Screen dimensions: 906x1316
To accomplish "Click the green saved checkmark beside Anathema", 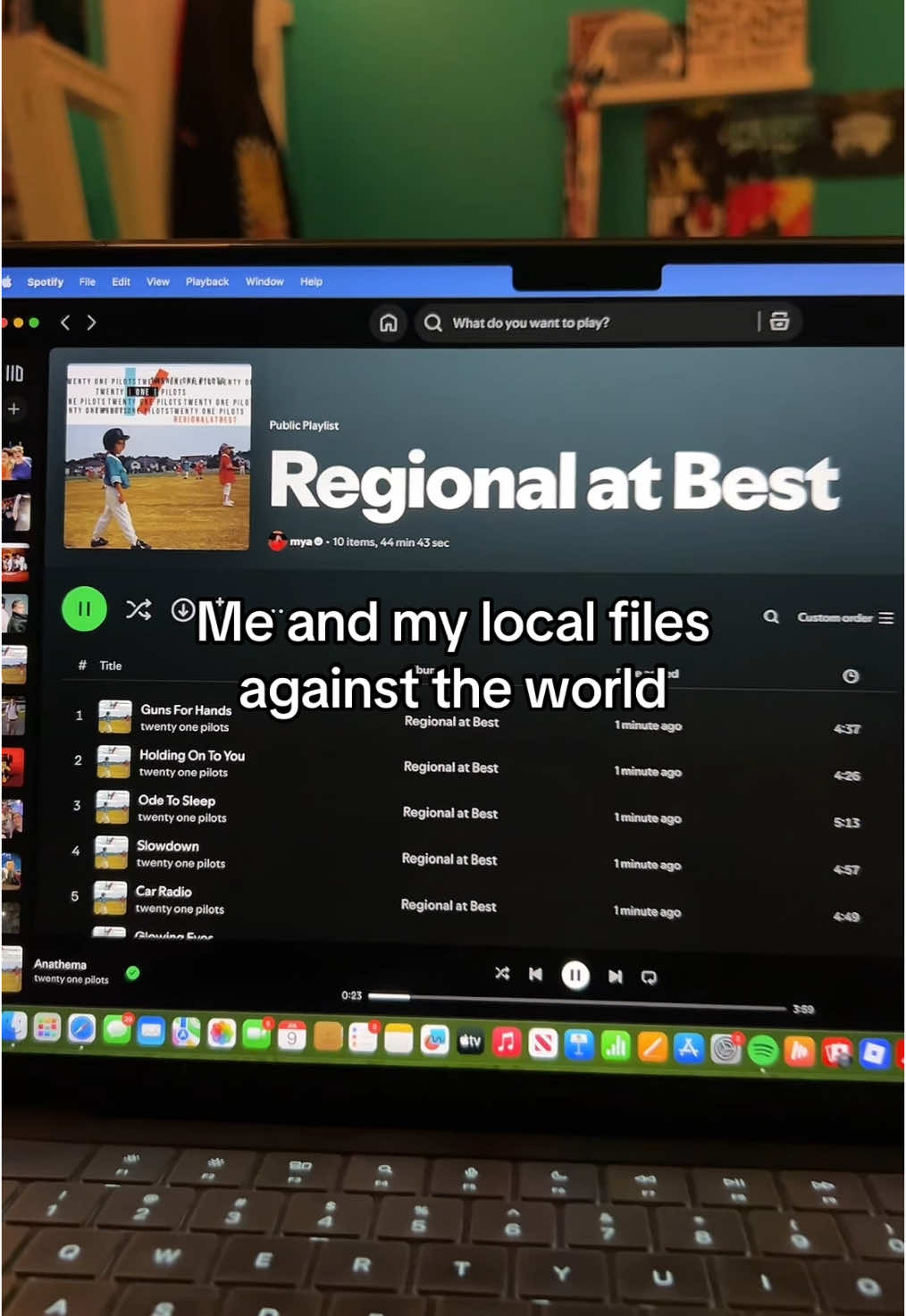I will coord(133,973).
